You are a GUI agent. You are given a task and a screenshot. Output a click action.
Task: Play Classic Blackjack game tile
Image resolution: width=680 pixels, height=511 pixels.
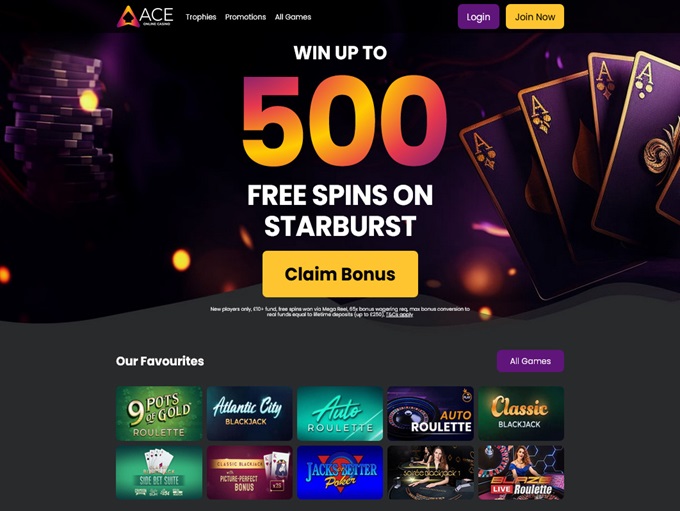(x=521, y=413)
